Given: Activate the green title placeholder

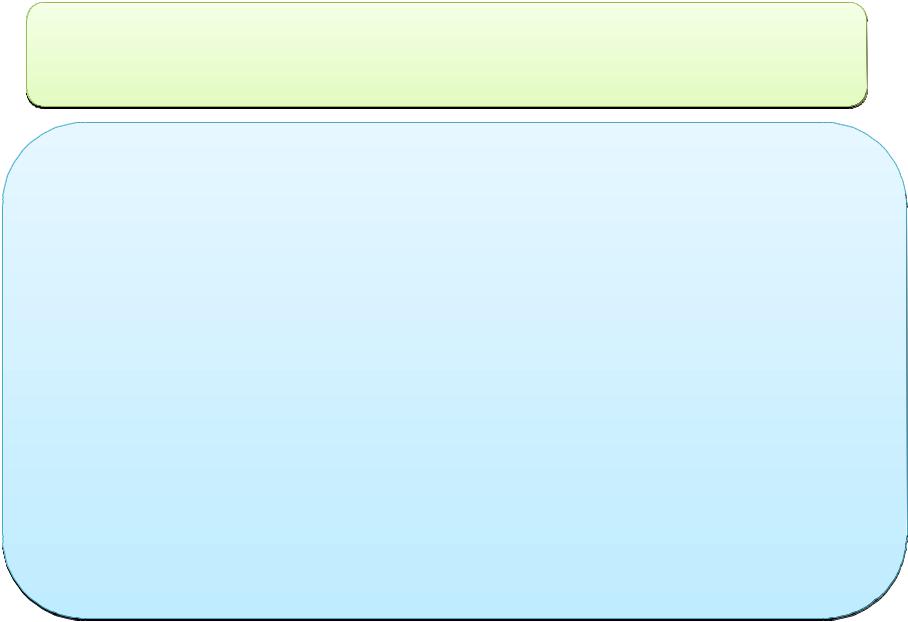Looking at the screenshot, I should 446,55.
